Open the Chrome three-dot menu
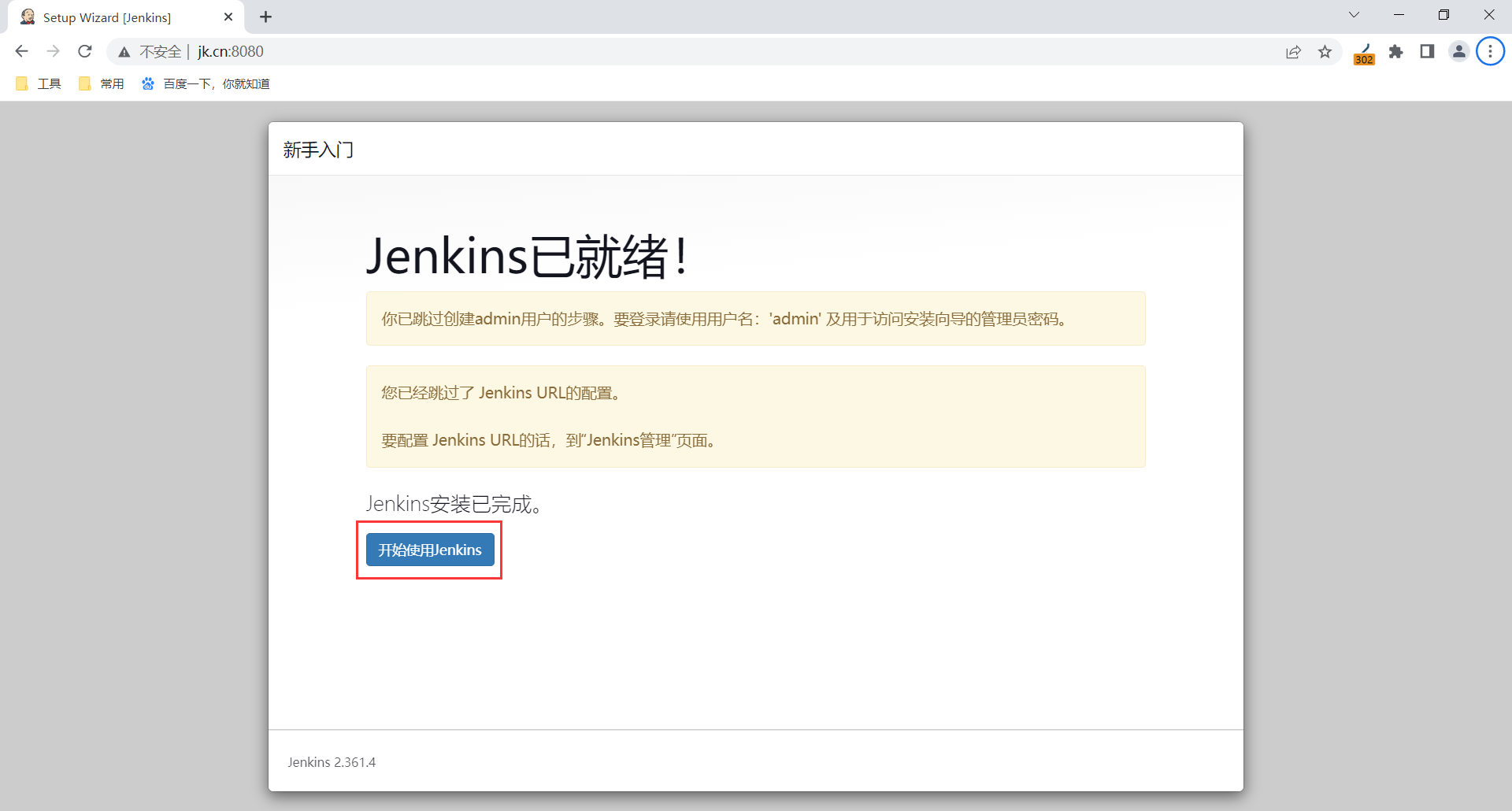Viewport: 1512px width, 811px height. point(1490,52)
